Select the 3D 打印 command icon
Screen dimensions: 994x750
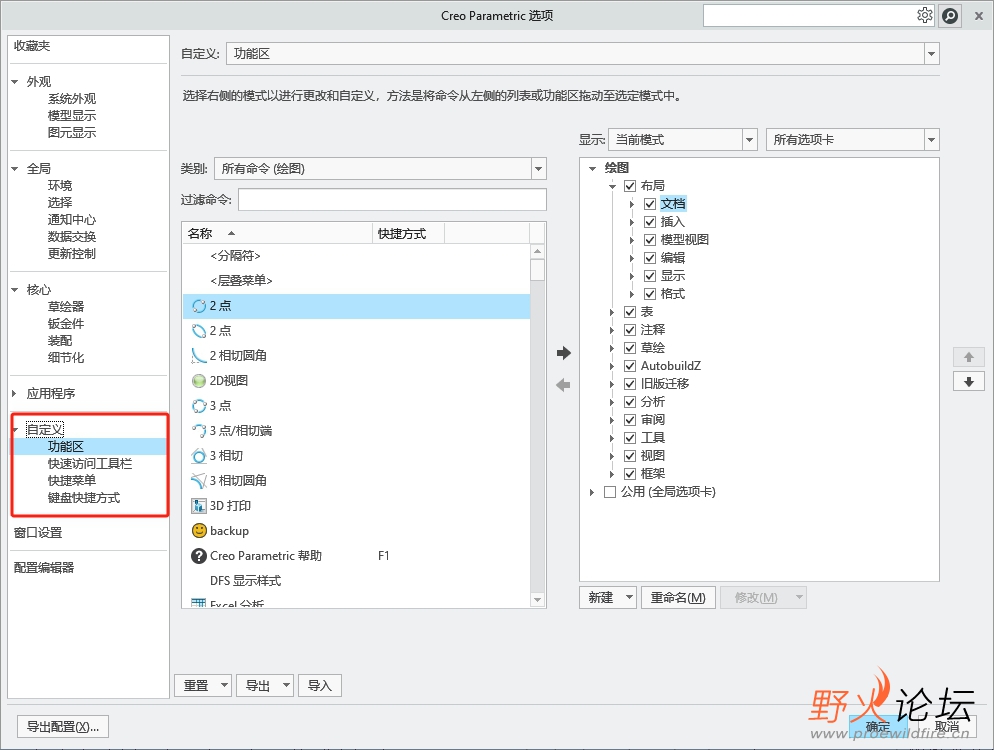tap(199, 506)
